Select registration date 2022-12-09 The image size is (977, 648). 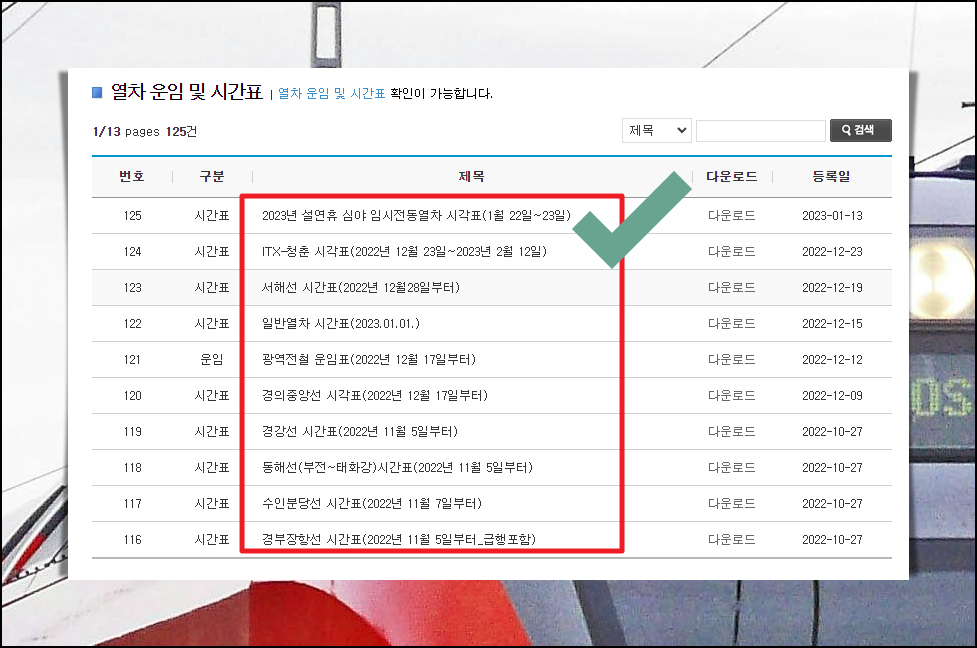[x=832, y=396]
